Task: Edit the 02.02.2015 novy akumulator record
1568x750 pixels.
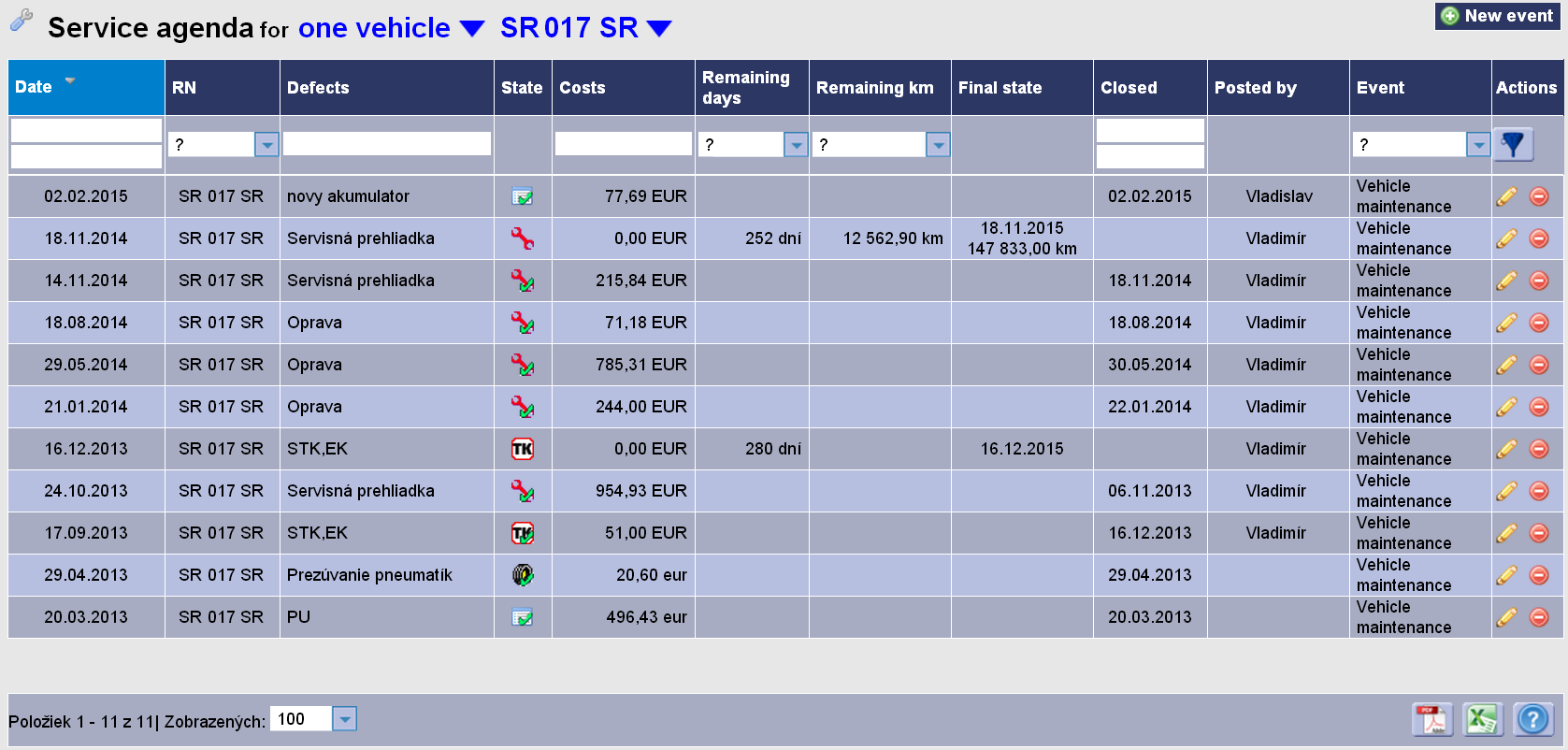Action: point(1506,196)
